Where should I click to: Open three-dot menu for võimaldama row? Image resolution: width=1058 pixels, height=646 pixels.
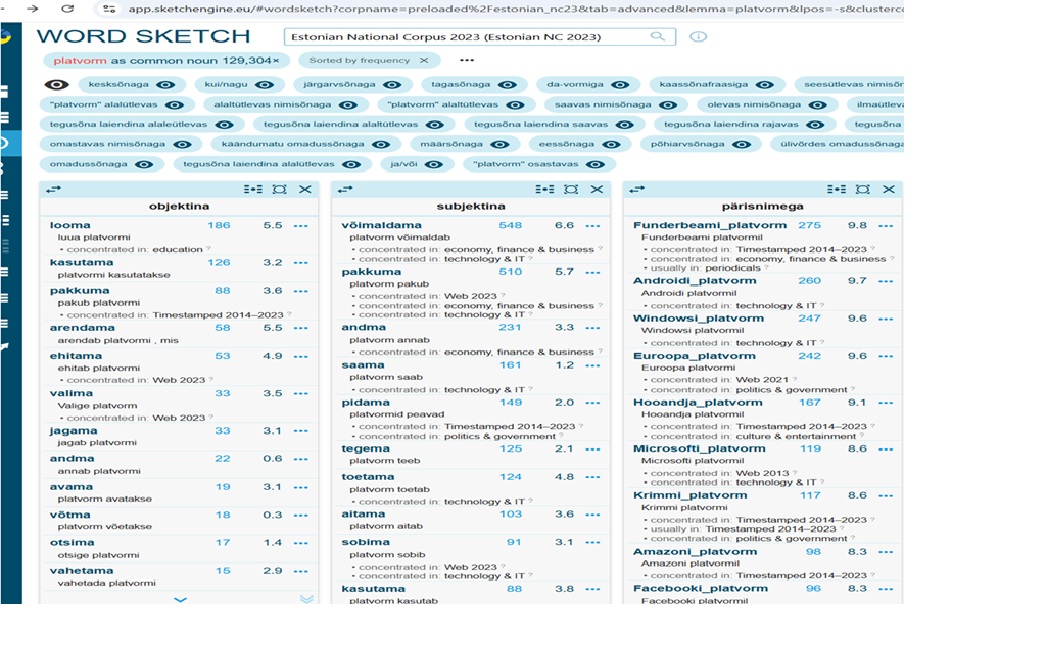point(592,226)
